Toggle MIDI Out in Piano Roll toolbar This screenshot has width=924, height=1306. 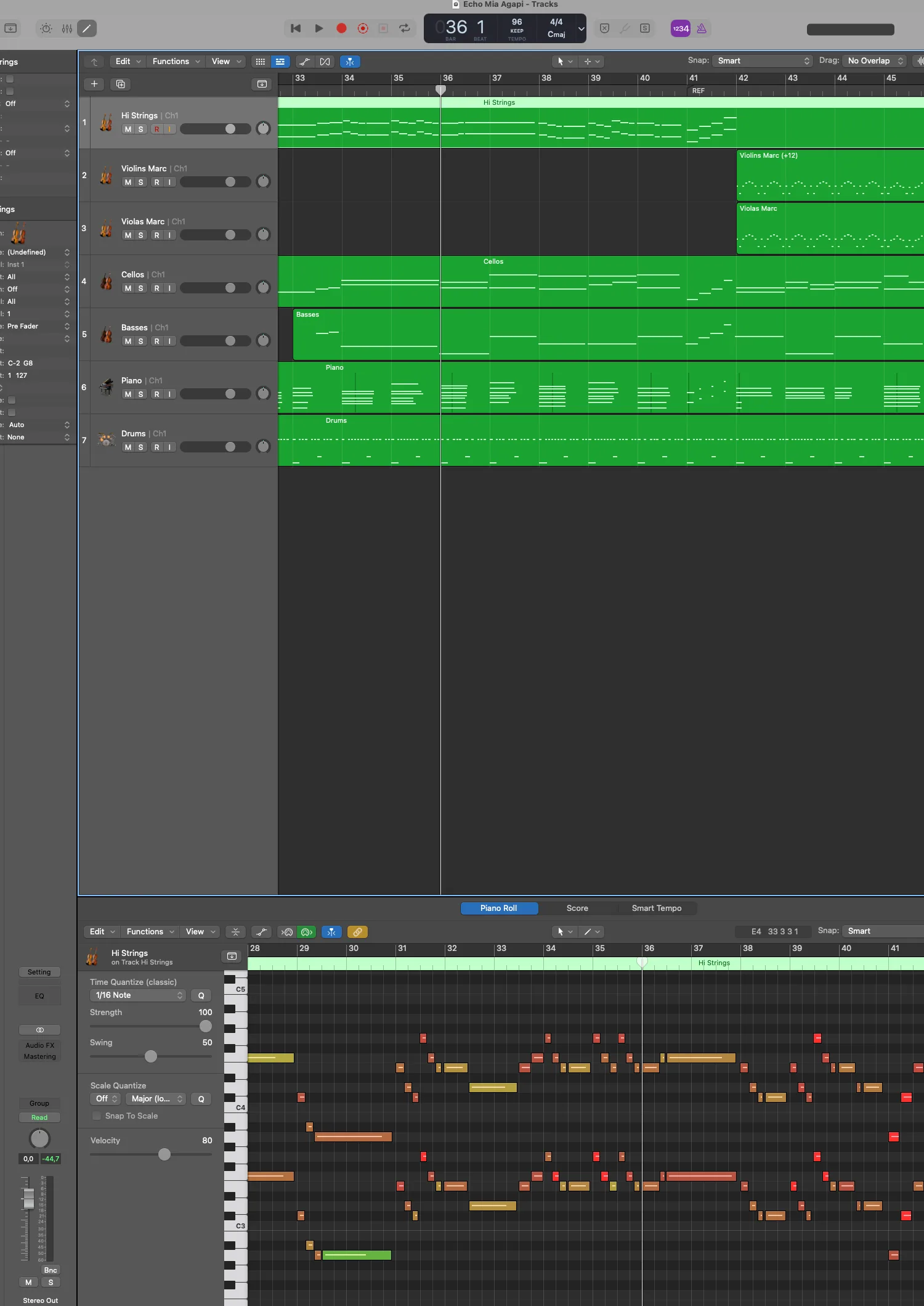point(307,932)
